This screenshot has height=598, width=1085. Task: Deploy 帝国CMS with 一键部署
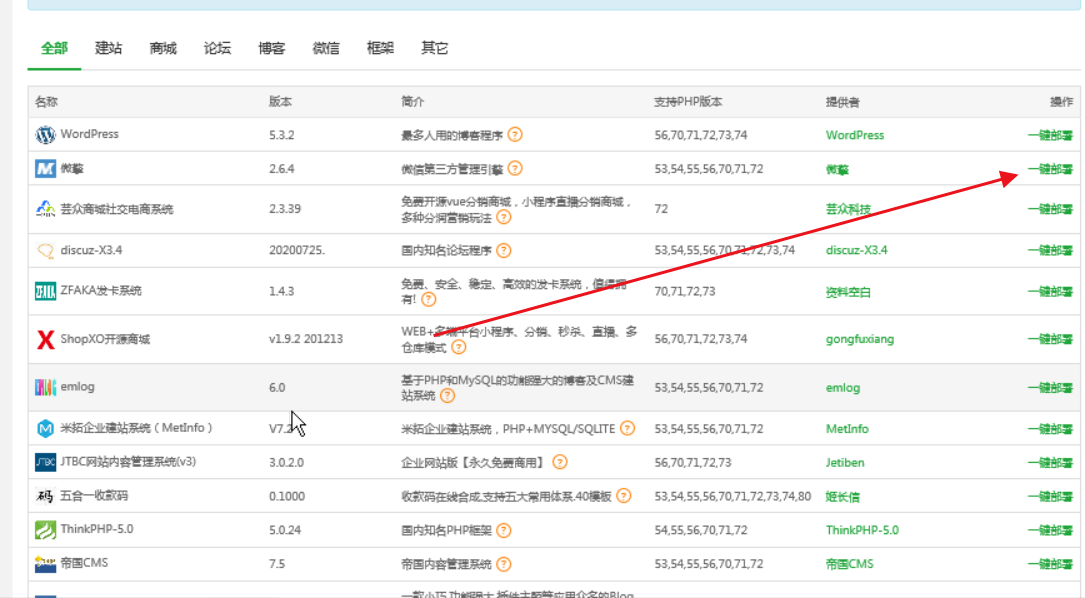point(1050,564)
